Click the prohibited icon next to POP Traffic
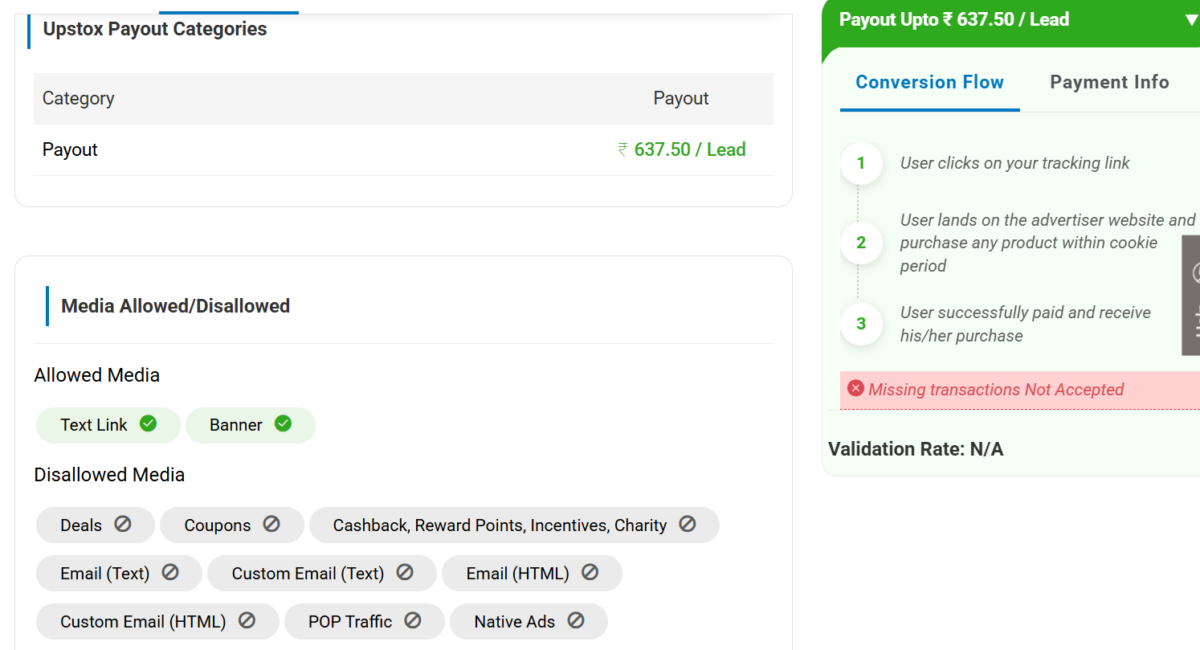1200x650 pixels. click(x=412, y=621)
